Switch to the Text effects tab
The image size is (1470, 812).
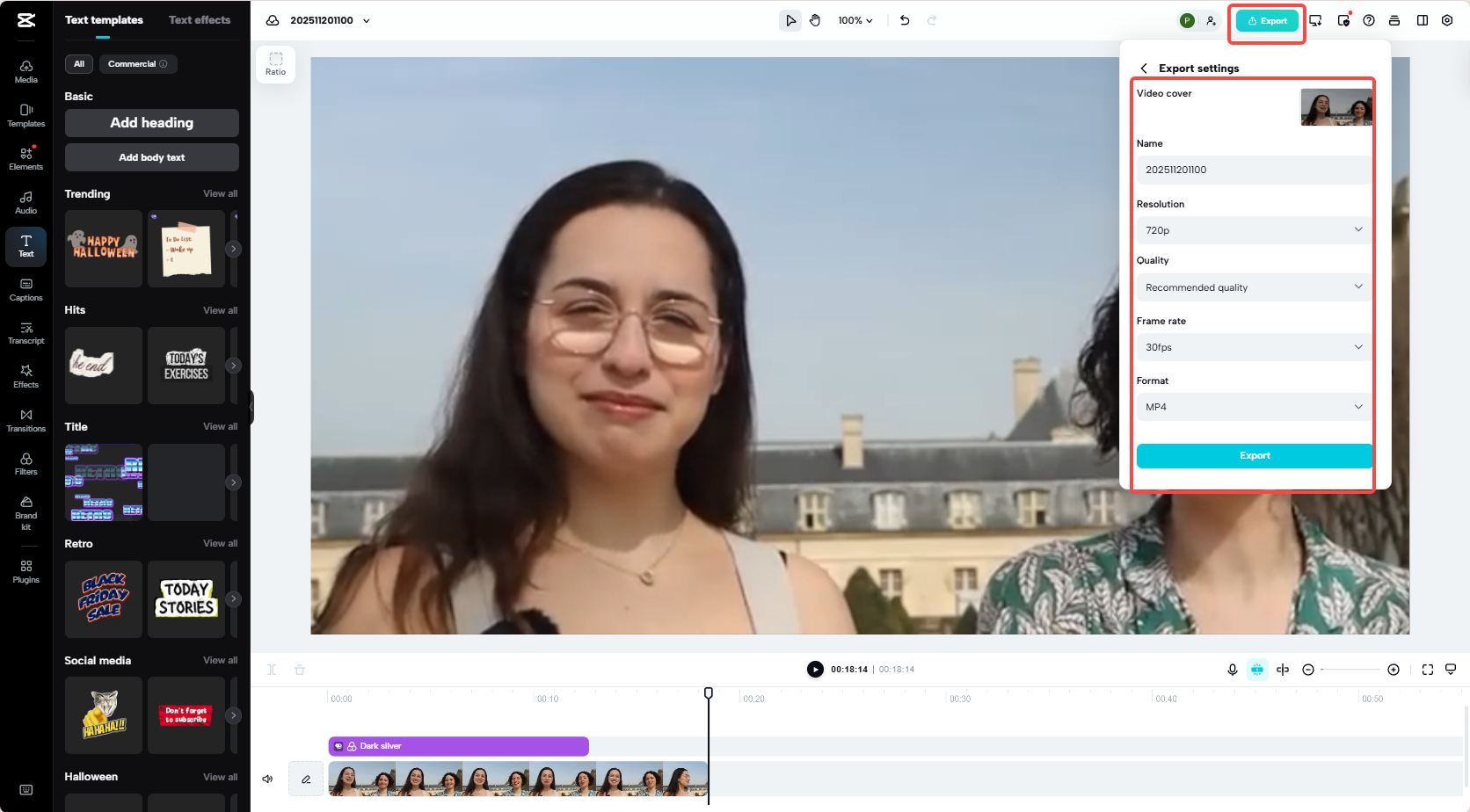[x=200, y=19]
